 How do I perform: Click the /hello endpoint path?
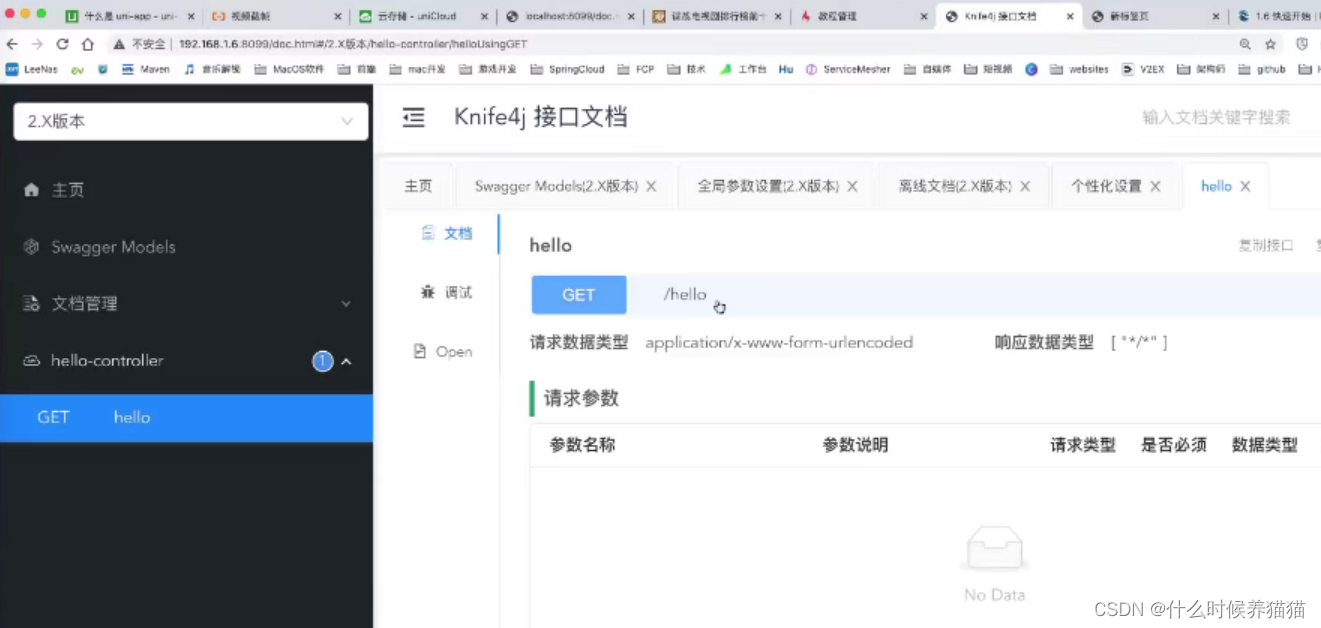(x=685, y=295)
